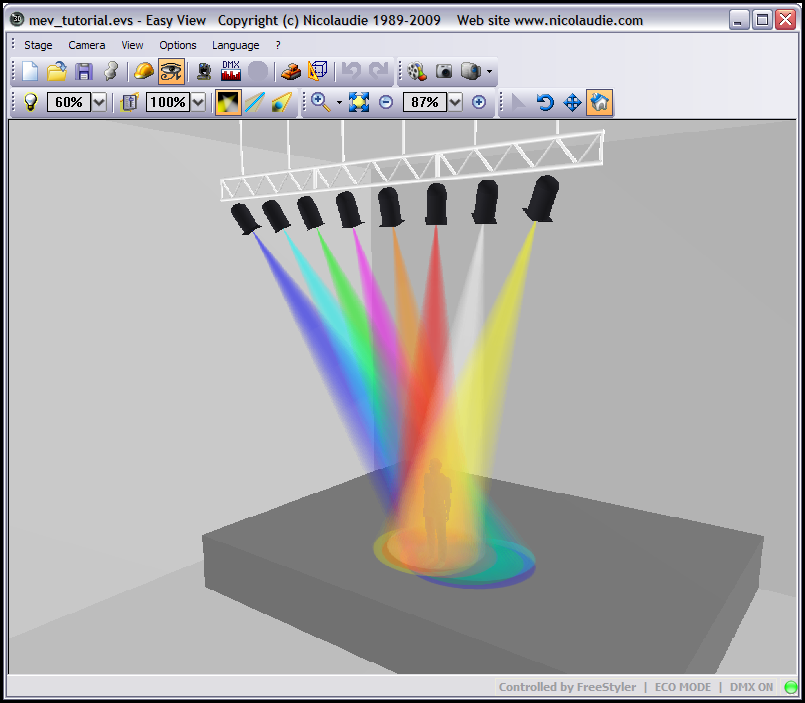Toggle the home view house icon
The image size is (805, 703).
point(600,102)
